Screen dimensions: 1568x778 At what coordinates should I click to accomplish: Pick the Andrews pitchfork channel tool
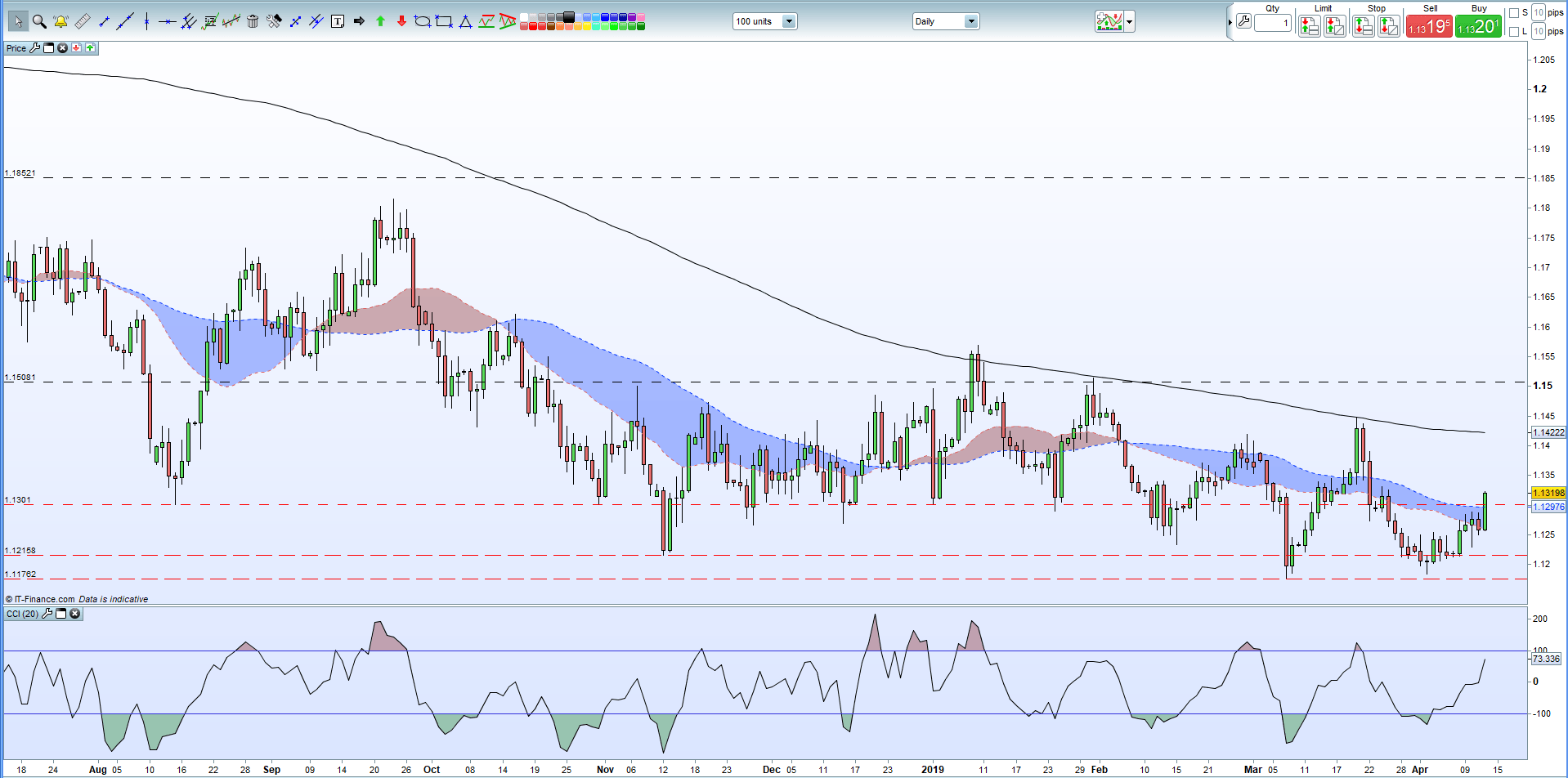[x=189, y=21]
